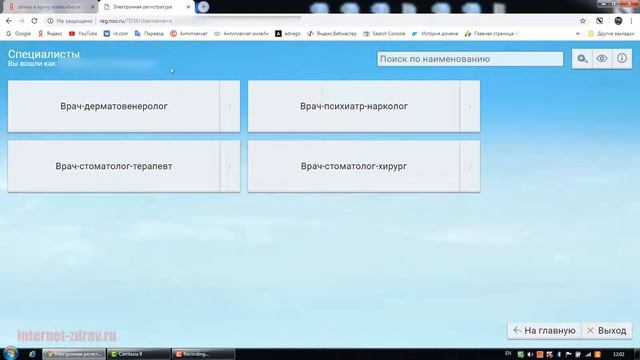The width and height of the screenshot is (640, 360).
Task: Open the Chrome three-dot menu
Action: click(x=632, y=21)
